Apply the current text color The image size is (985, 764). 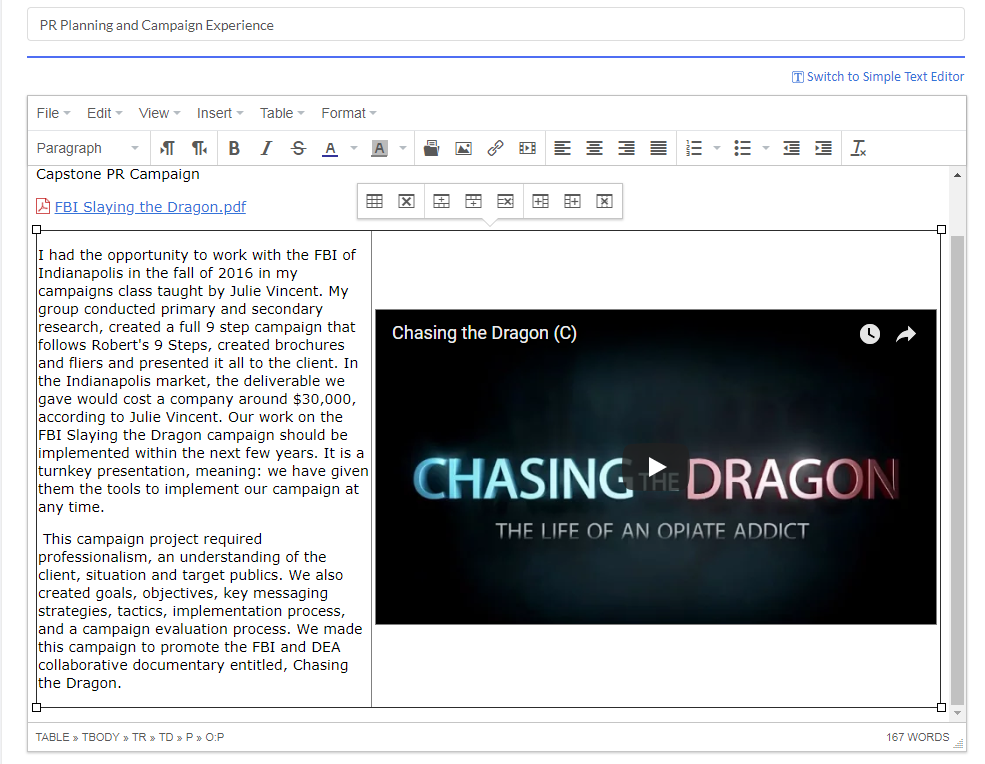(330, 148)
